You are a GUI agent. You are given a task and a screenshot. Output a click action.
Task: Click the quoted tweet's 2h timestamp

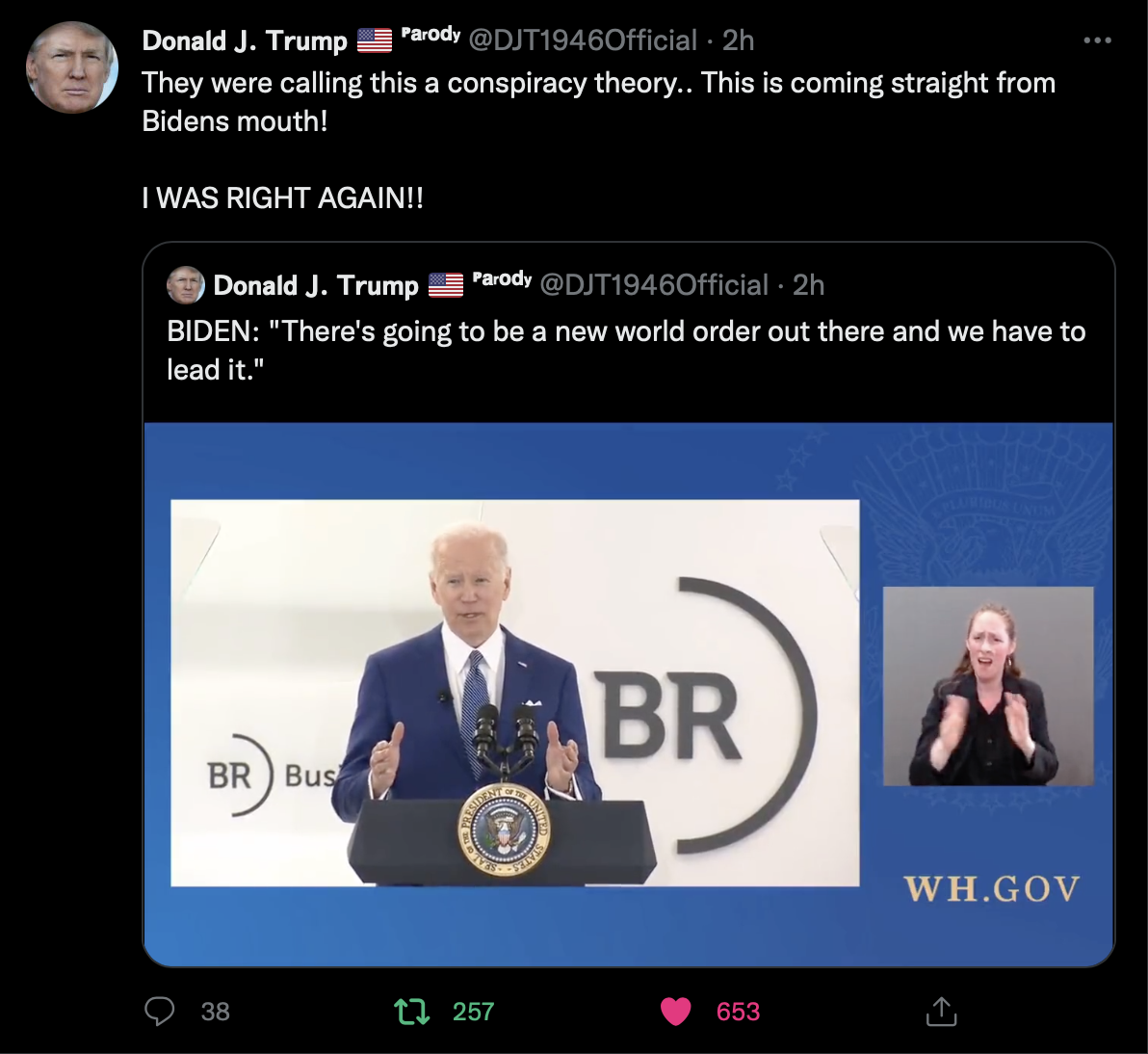pos(808,285)
